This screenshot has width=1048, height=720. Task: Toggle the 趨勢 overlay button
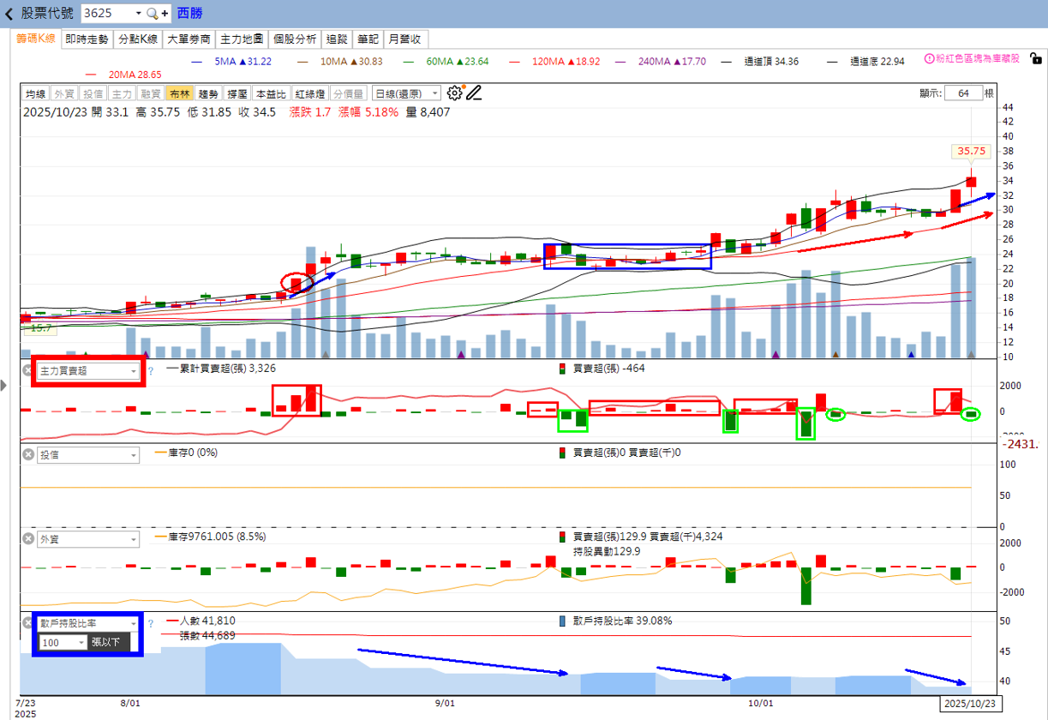(209, 94)
